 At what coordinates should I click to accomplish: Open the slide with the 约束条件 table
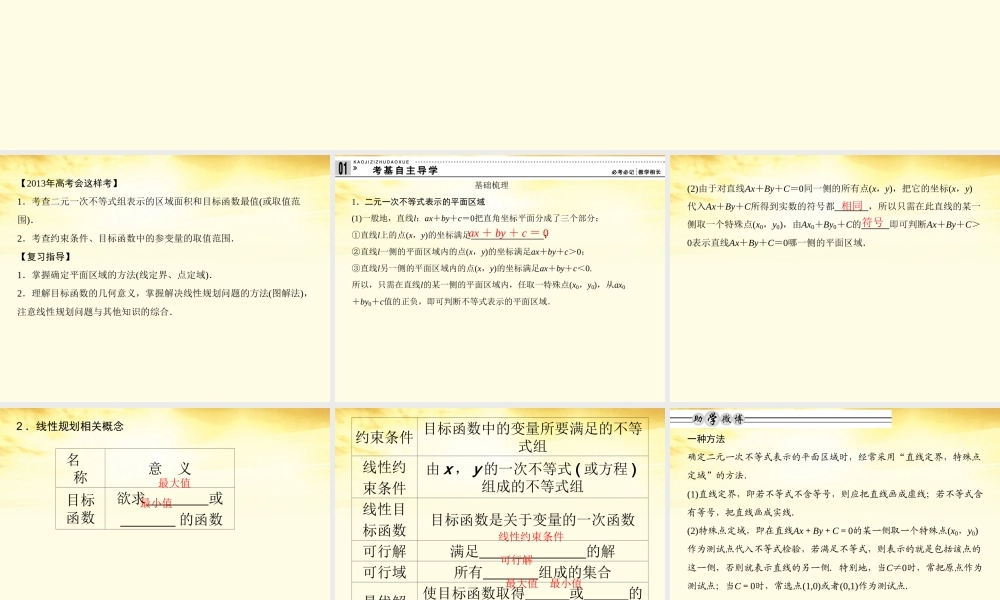[500, 504]
